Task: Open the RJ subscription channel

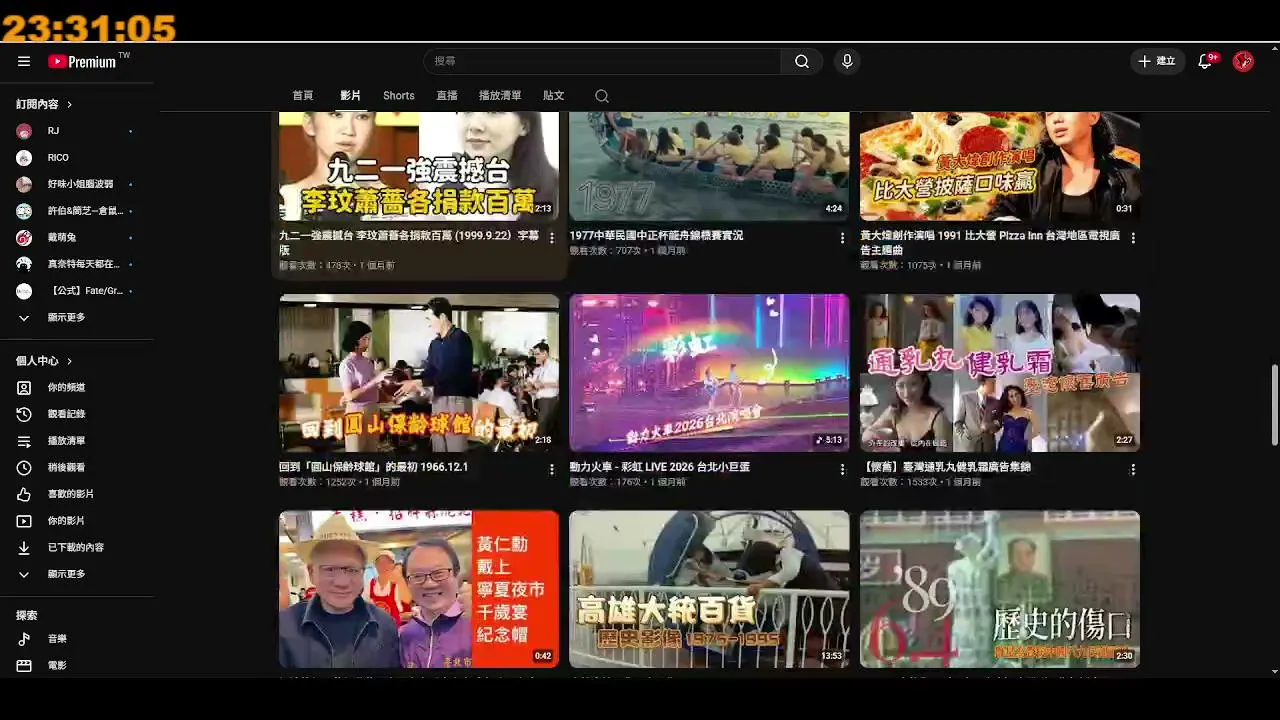Action: (x=77, y=131)
